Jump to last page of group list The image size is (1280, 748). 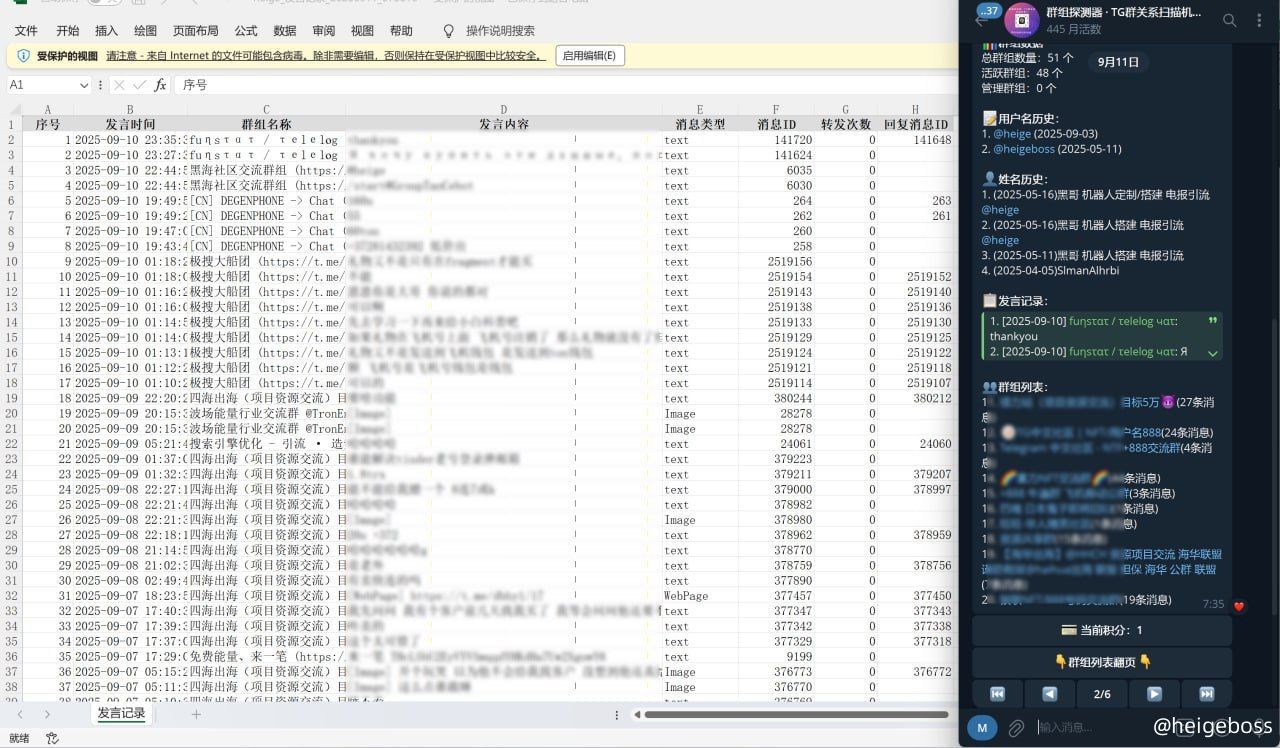[x=1206, y=694]
